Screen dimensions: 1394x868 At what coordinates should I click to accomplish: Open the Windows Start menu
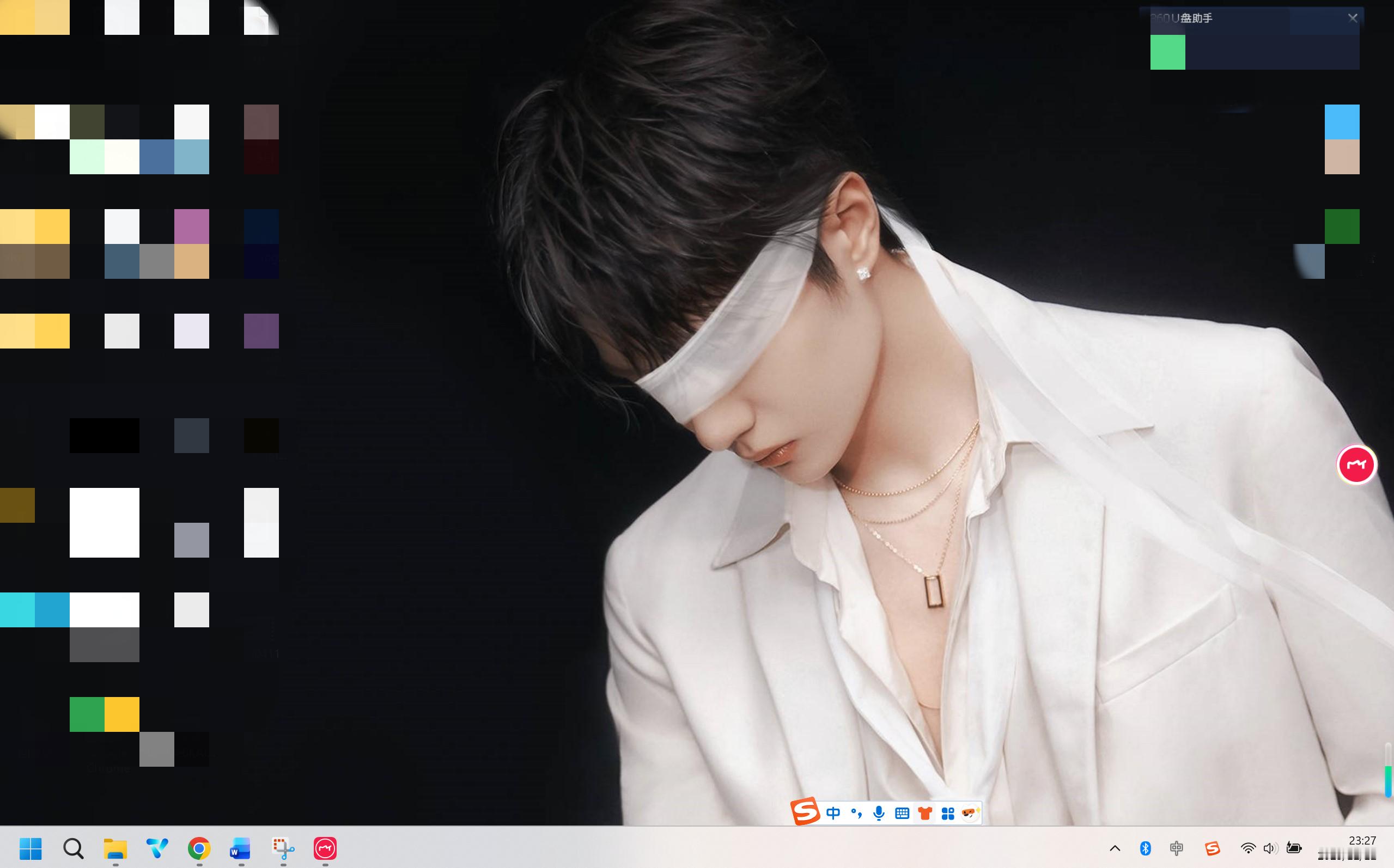(31, 848)
